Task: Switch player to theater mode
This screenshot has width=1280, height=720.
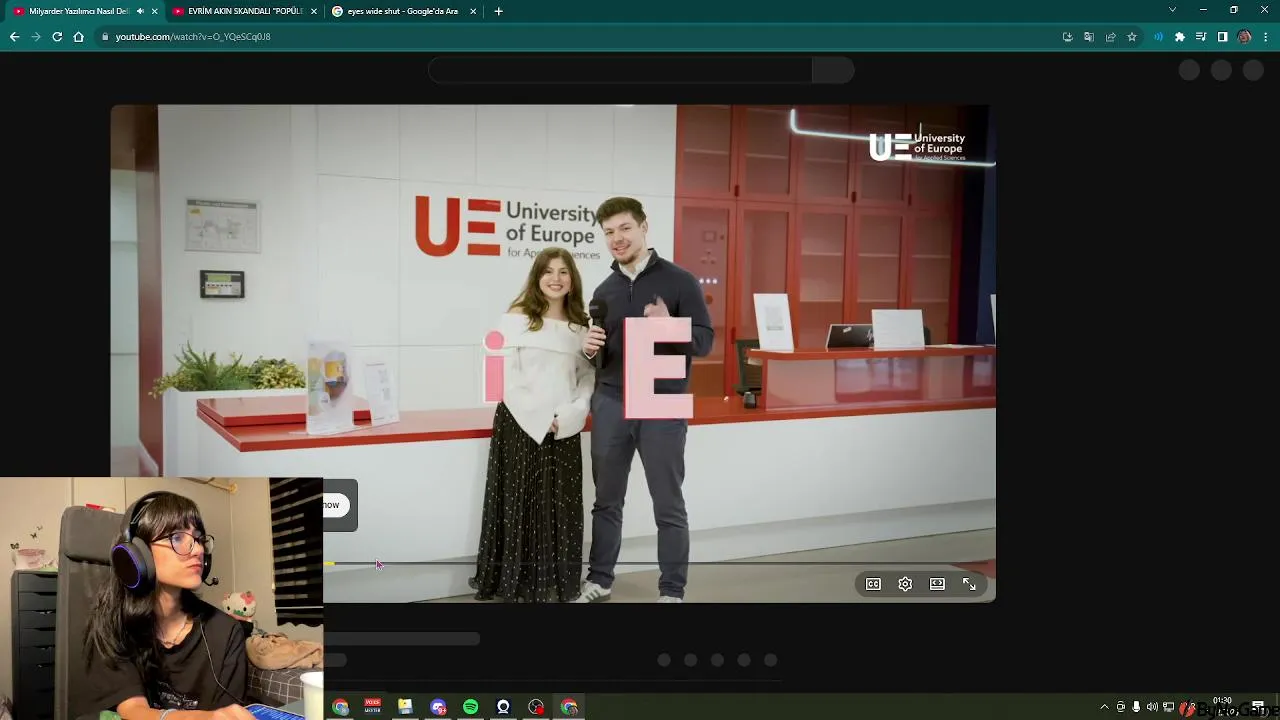Action: pos(937,584)
